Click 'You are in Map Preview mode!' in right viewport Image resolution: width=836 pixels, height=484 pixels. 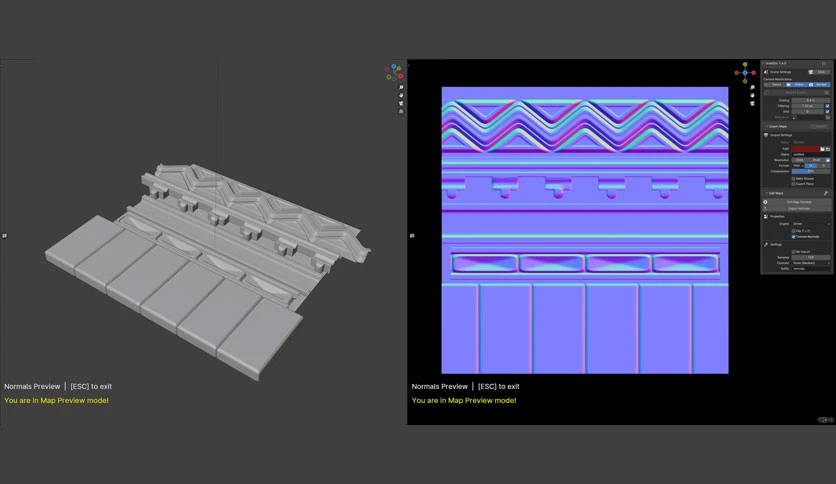coord(464,400)
